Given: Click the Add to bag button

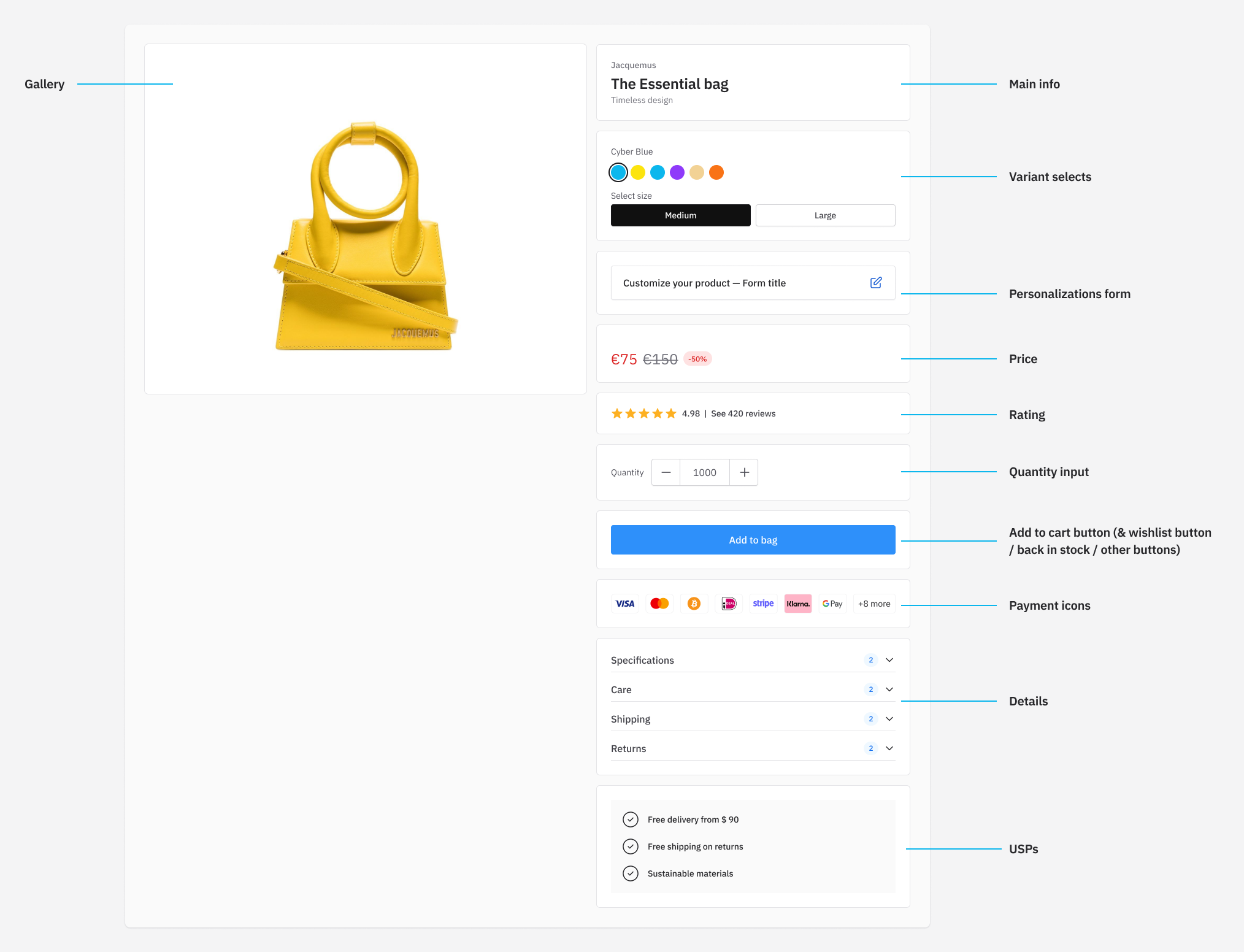Looking at the screenshot, I should tap(753, 540).
